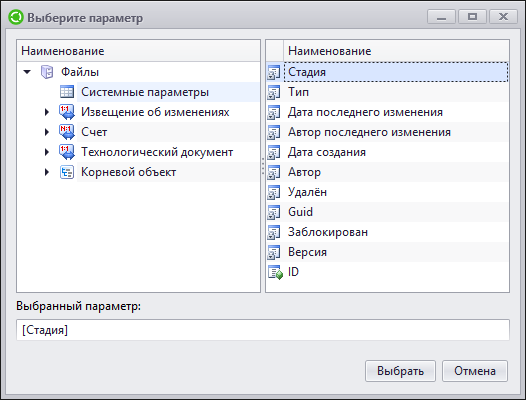Select the Дата создания parameter

point(387,152)
